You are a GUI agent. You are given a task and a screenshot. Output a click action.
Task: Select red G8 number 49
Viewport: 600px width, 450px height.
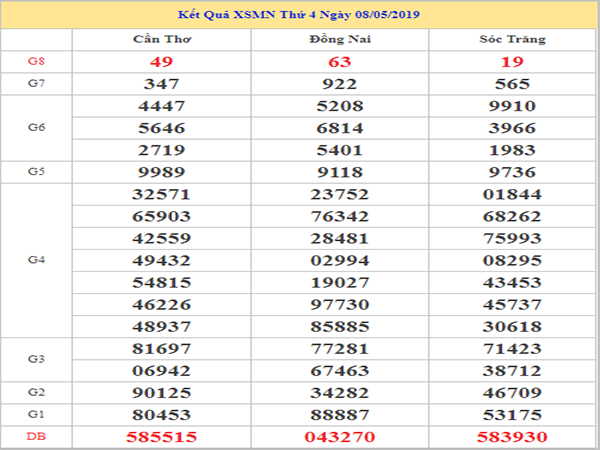click(x=161, y=62)
